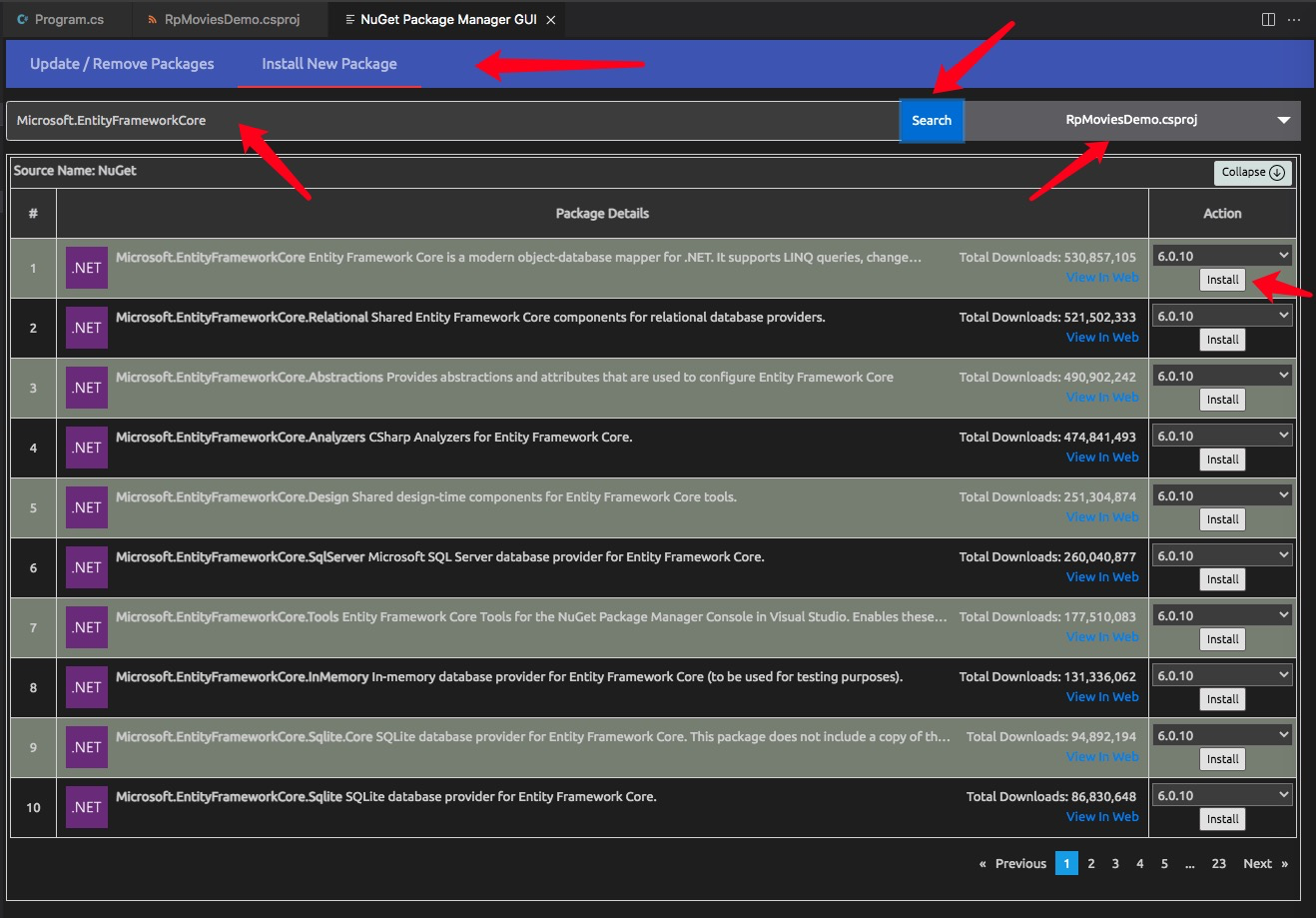Click Total Downloads: 530,857,105 text
Screen dimensions: 1316x918
coord(1047,258)
